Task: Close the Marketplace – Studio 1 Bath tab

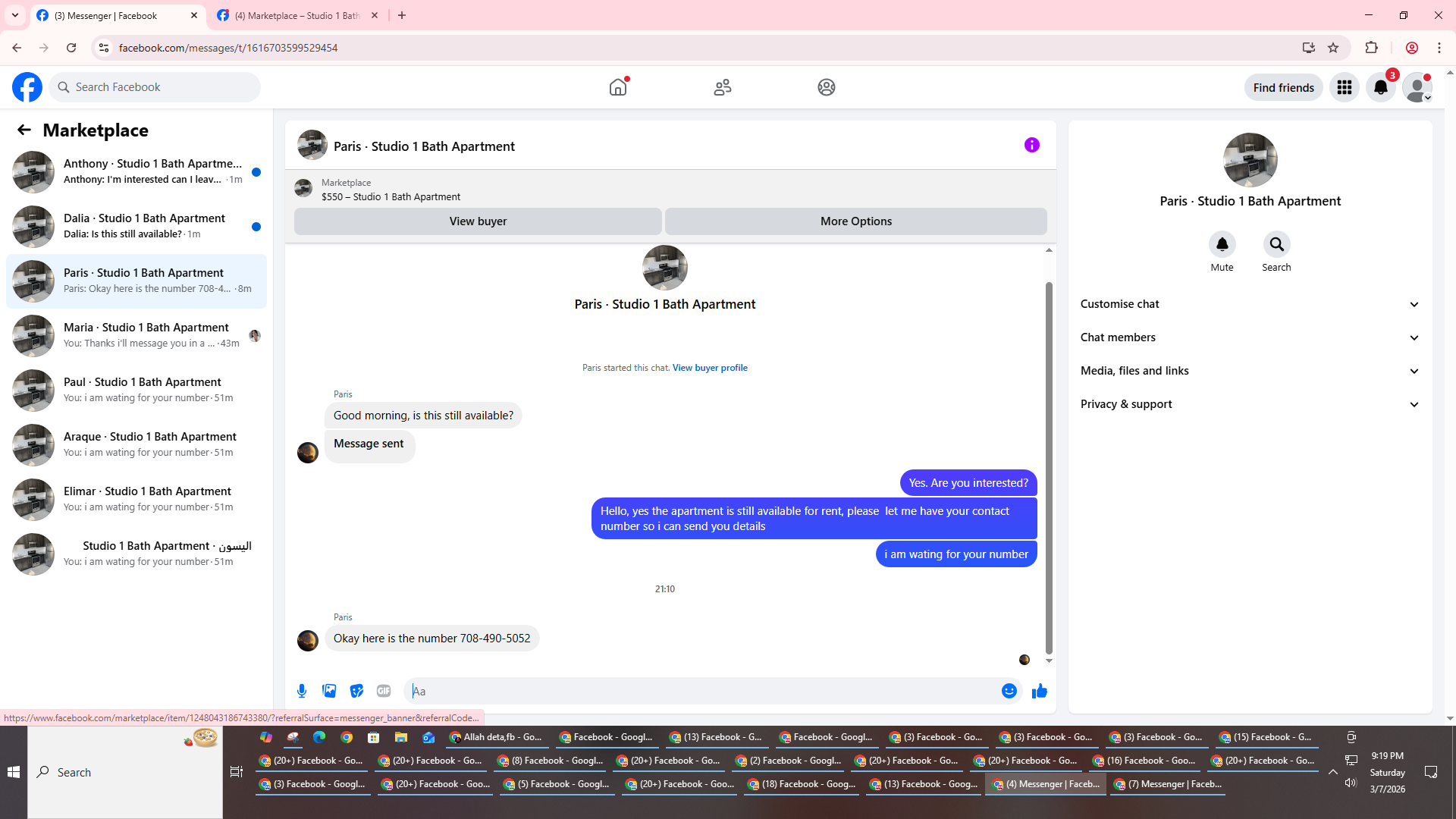Action: coord(375,15)
